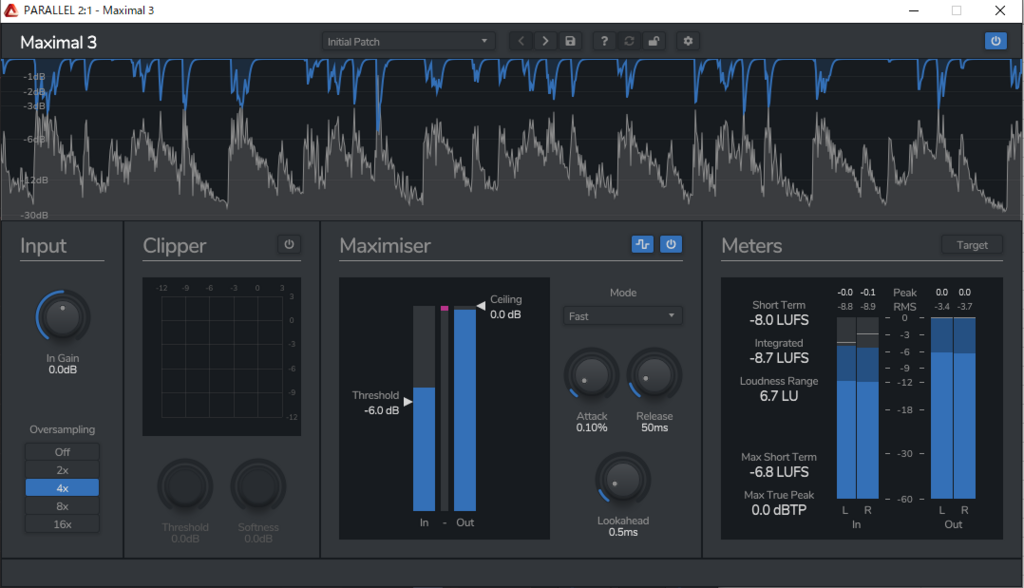Image resolution: width=1024 pixels, height=588 pixels.
Task: Click the Maximiser Threshold arrow handle
Action: [408, 401]
